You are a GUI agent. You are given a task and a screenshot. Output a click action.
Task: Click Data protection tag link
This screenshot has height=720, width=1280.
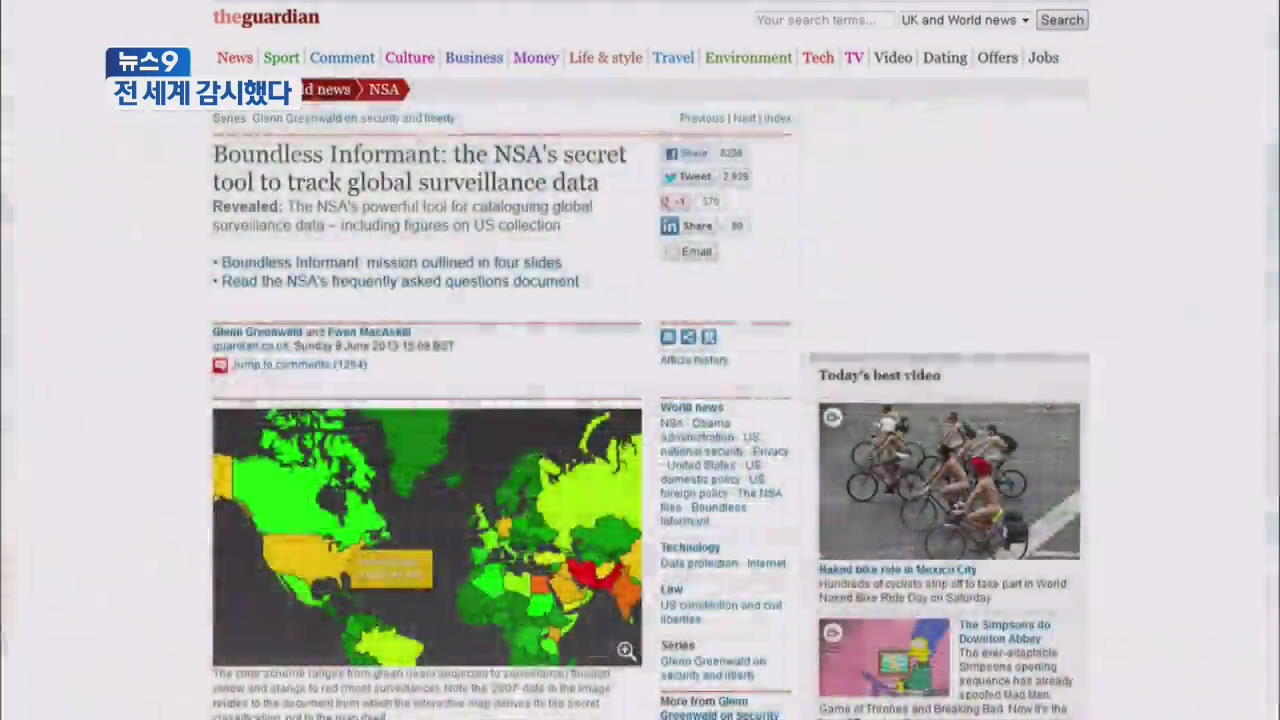pyautogui.click(x=699, y=564)
